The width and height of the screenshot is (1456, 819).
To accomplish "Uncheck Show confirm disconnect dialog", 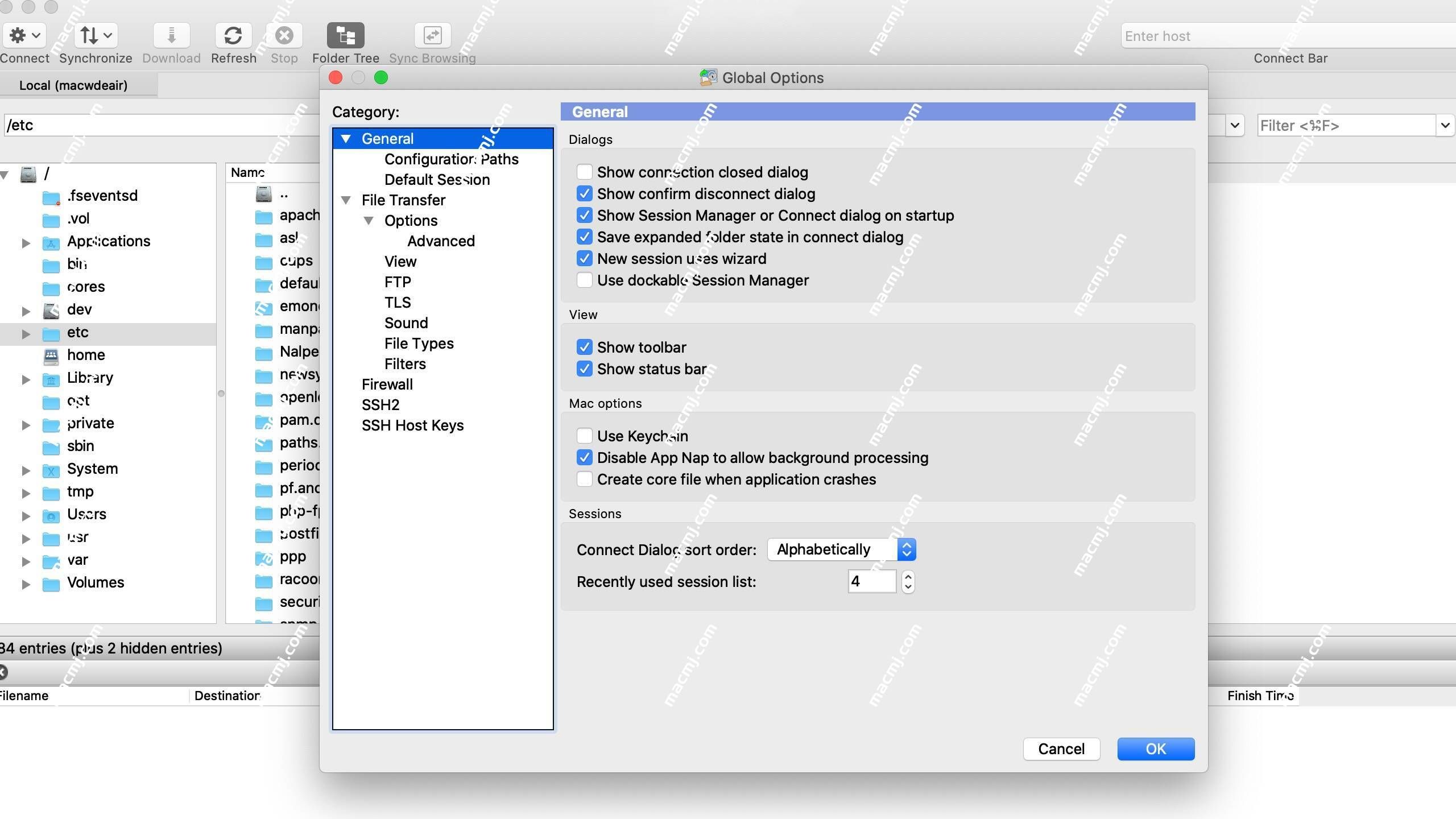I will coord(584,193).
